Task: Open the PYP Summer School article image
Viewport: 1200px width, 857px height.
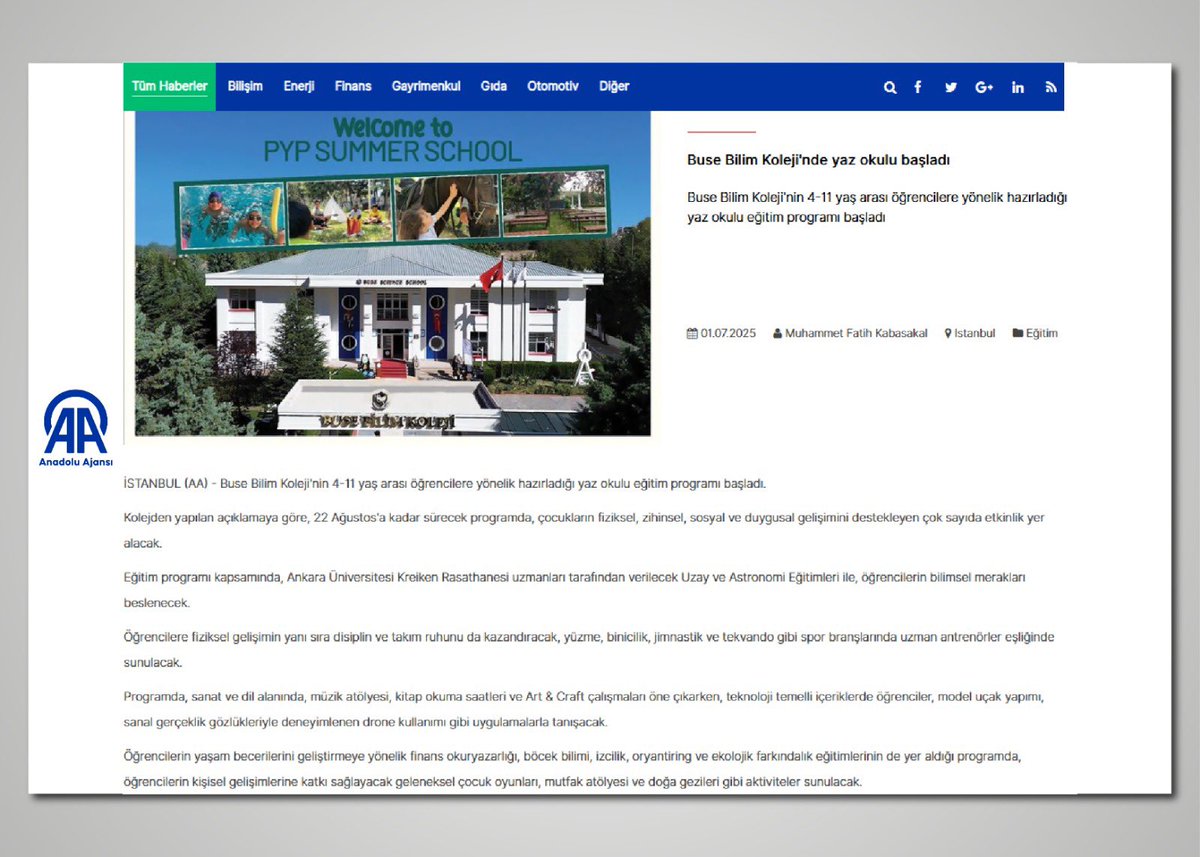Action: [392, 273]
